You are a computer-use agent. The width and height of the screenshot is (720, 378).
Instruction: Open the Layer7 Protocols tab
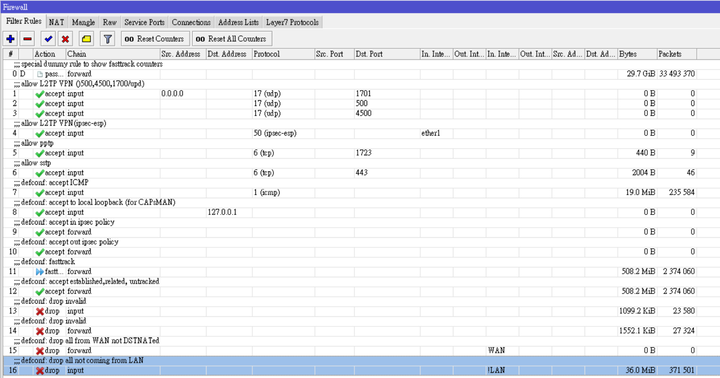coord(292,22)
